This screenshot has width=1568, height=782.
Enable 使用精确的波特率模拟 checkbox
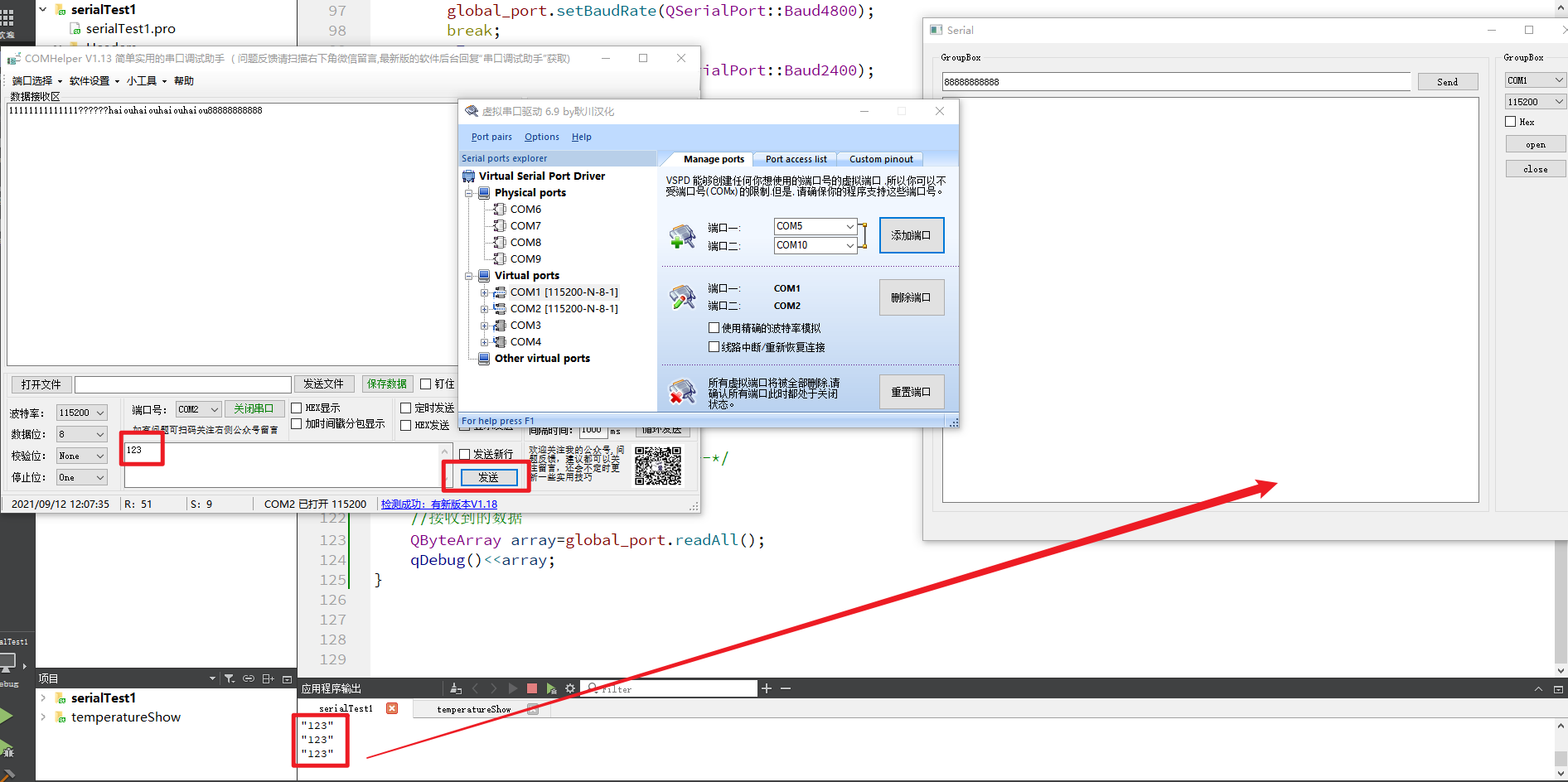[714, 328]
